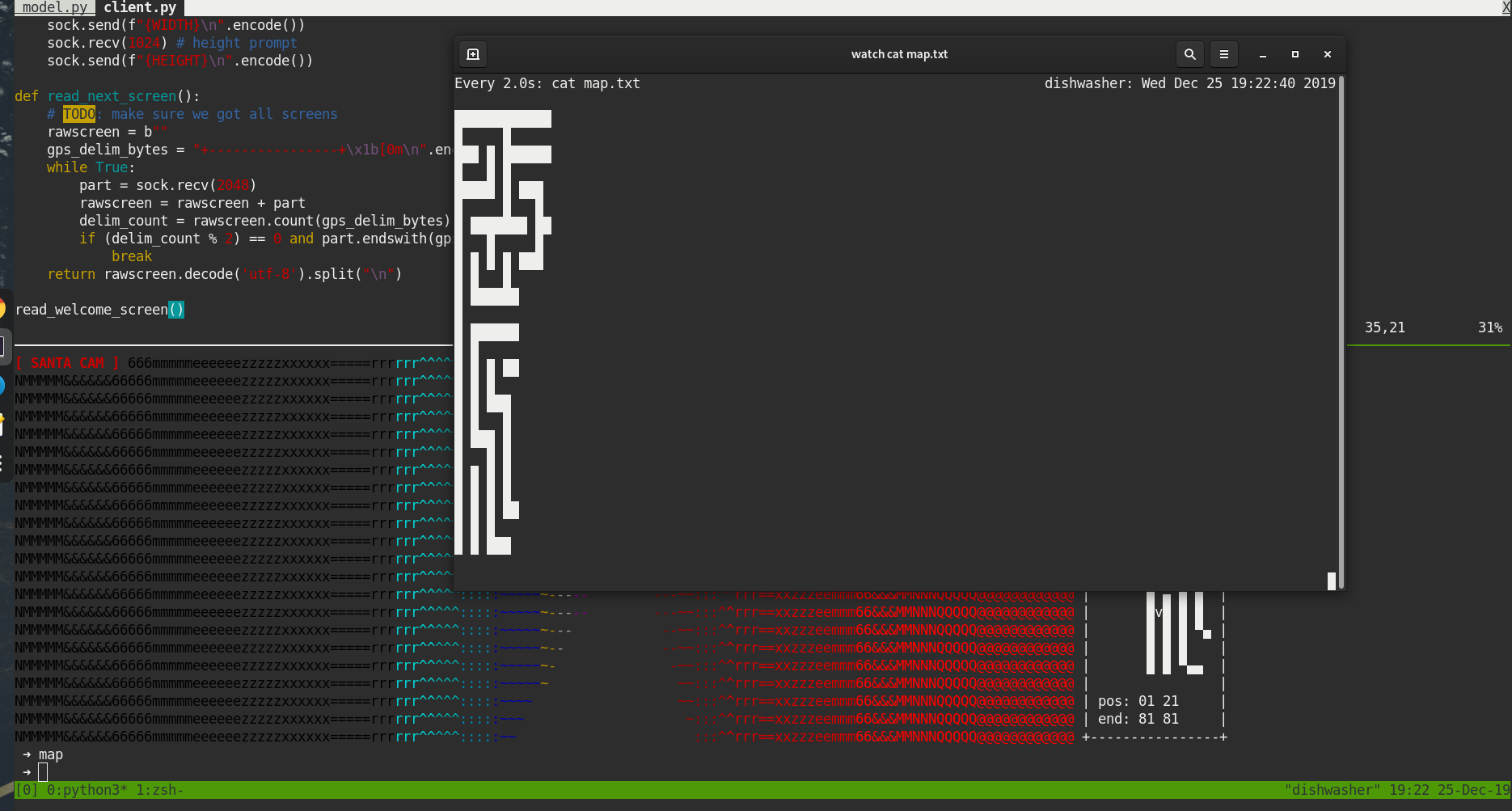This screenshot has width=1512, height=811.
Task: Click the highlighted TODO comment keyword
Action: coord(78,114)
